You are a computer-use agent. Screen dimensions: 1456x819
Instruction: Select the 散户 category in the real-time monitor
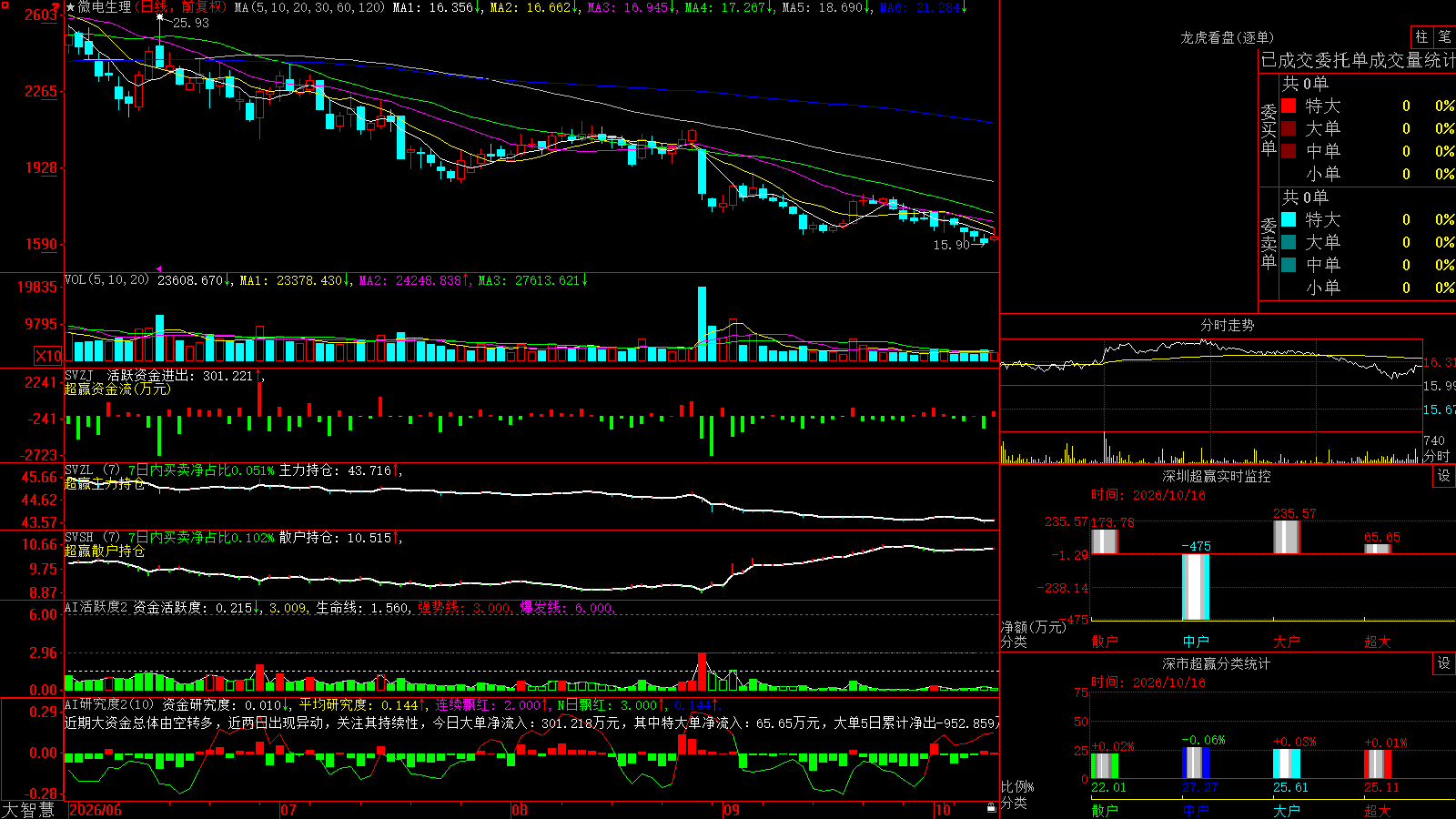(1105, 642)
